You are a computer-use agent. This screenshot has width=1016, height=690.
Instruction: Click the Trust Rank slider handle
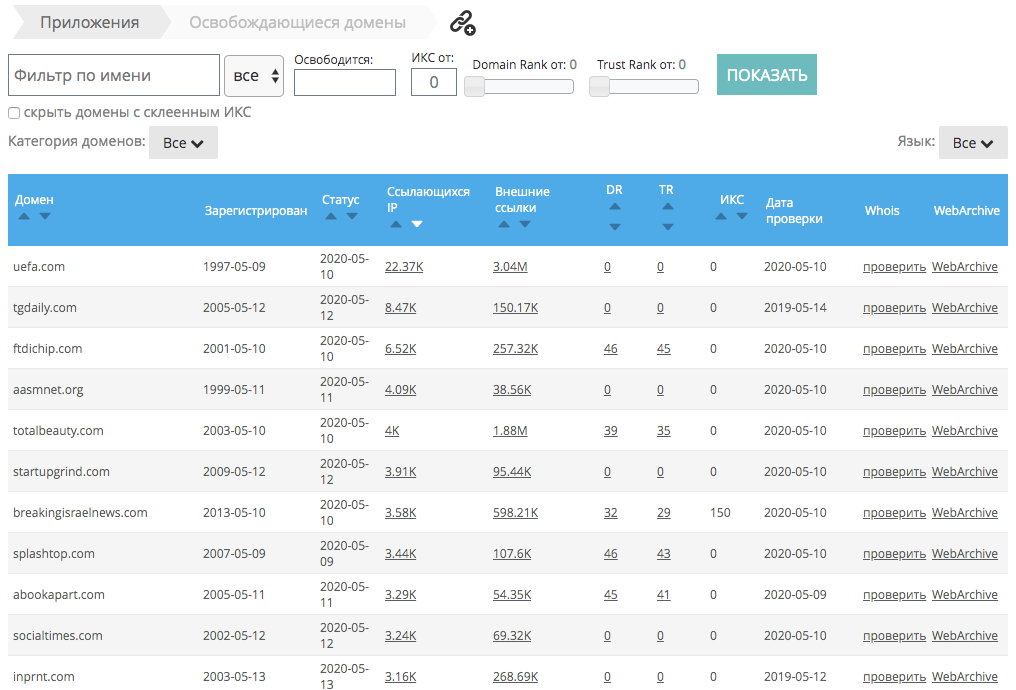point(599,87)
